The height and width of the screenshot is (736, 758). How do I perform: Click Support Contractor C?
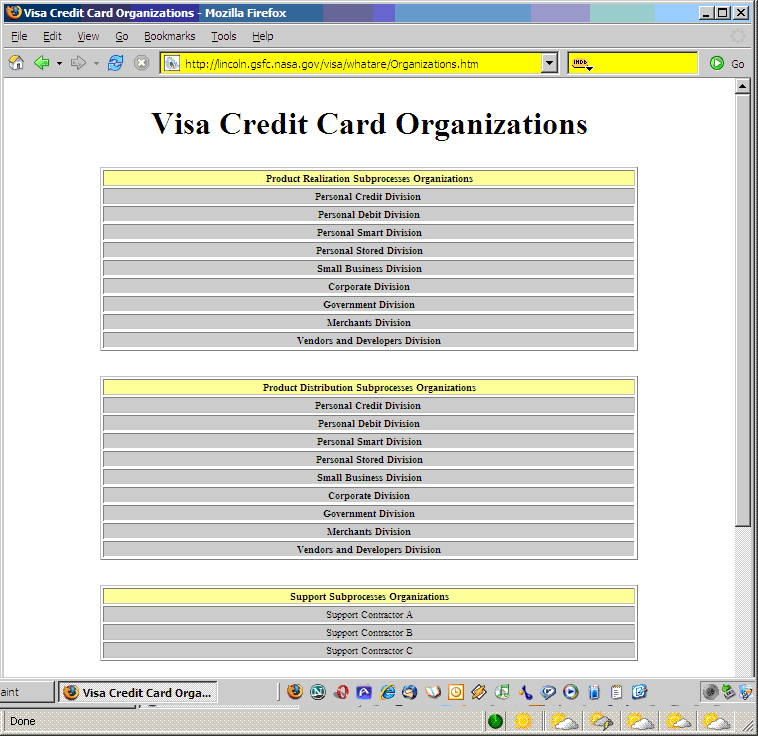coord(368,650)
